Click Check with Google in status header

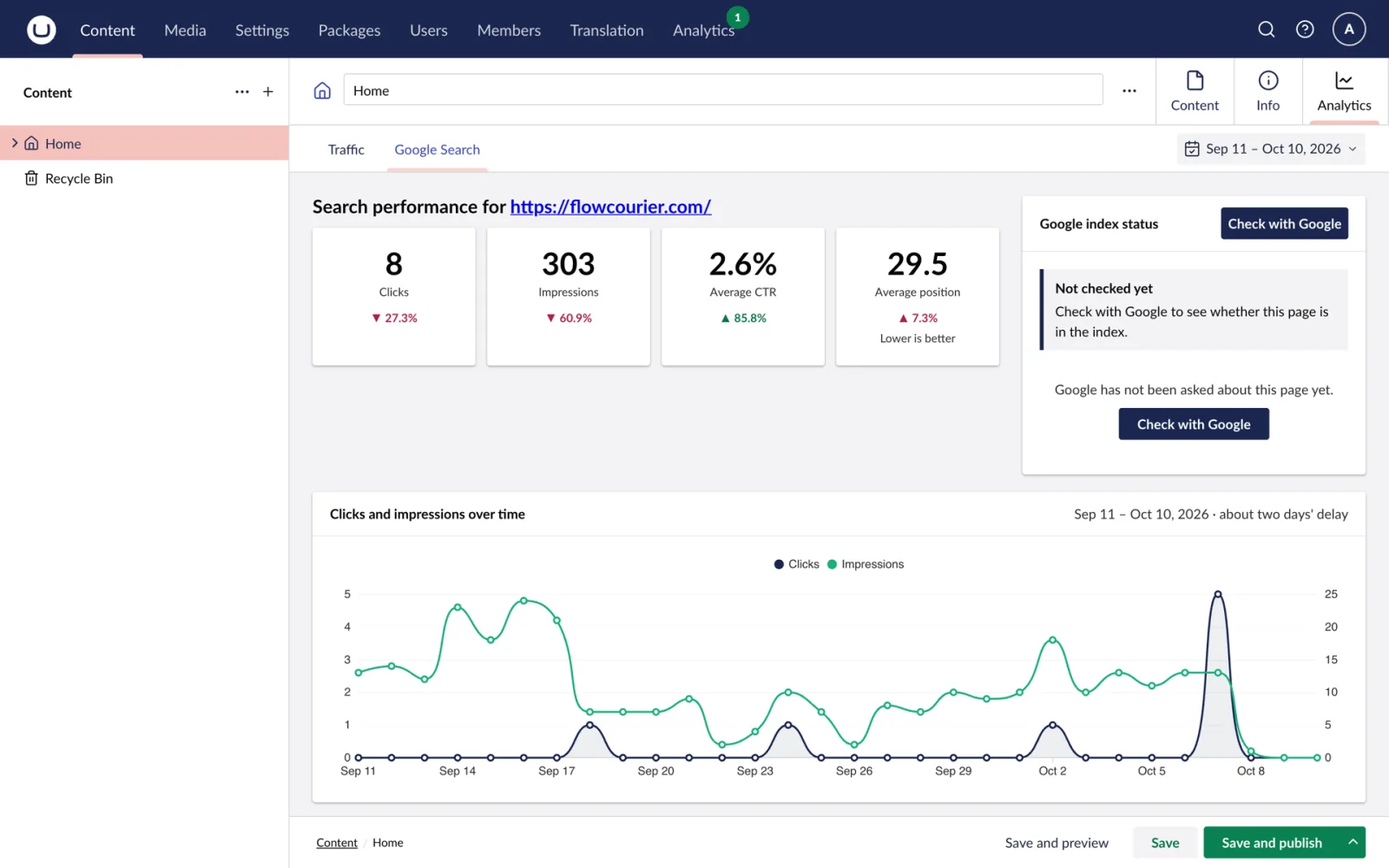[x=1284, y=224]
